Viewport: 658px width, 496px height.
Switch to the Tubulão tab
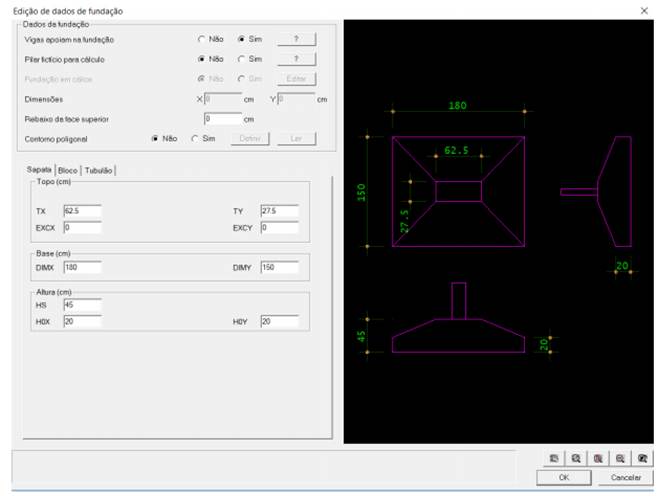click(98, 170)
